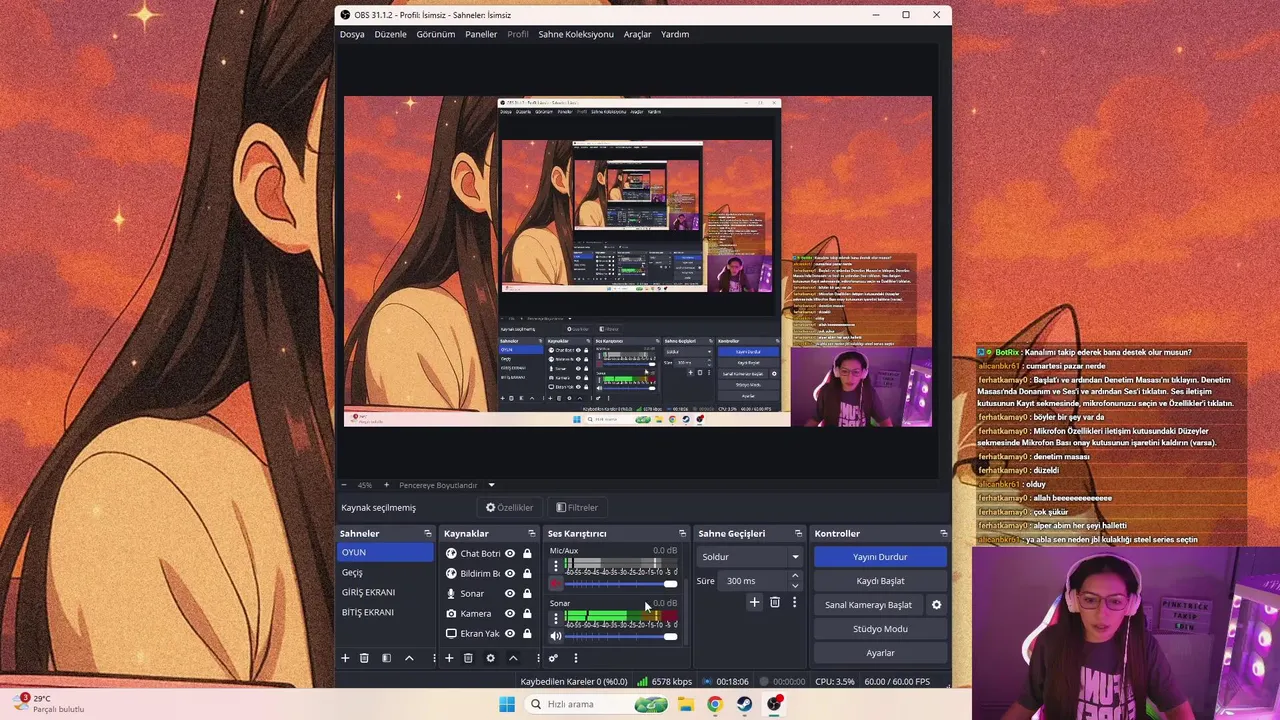
Task: Open the Kaynaklar toolbar overflow dots
Action: [538, 658]
